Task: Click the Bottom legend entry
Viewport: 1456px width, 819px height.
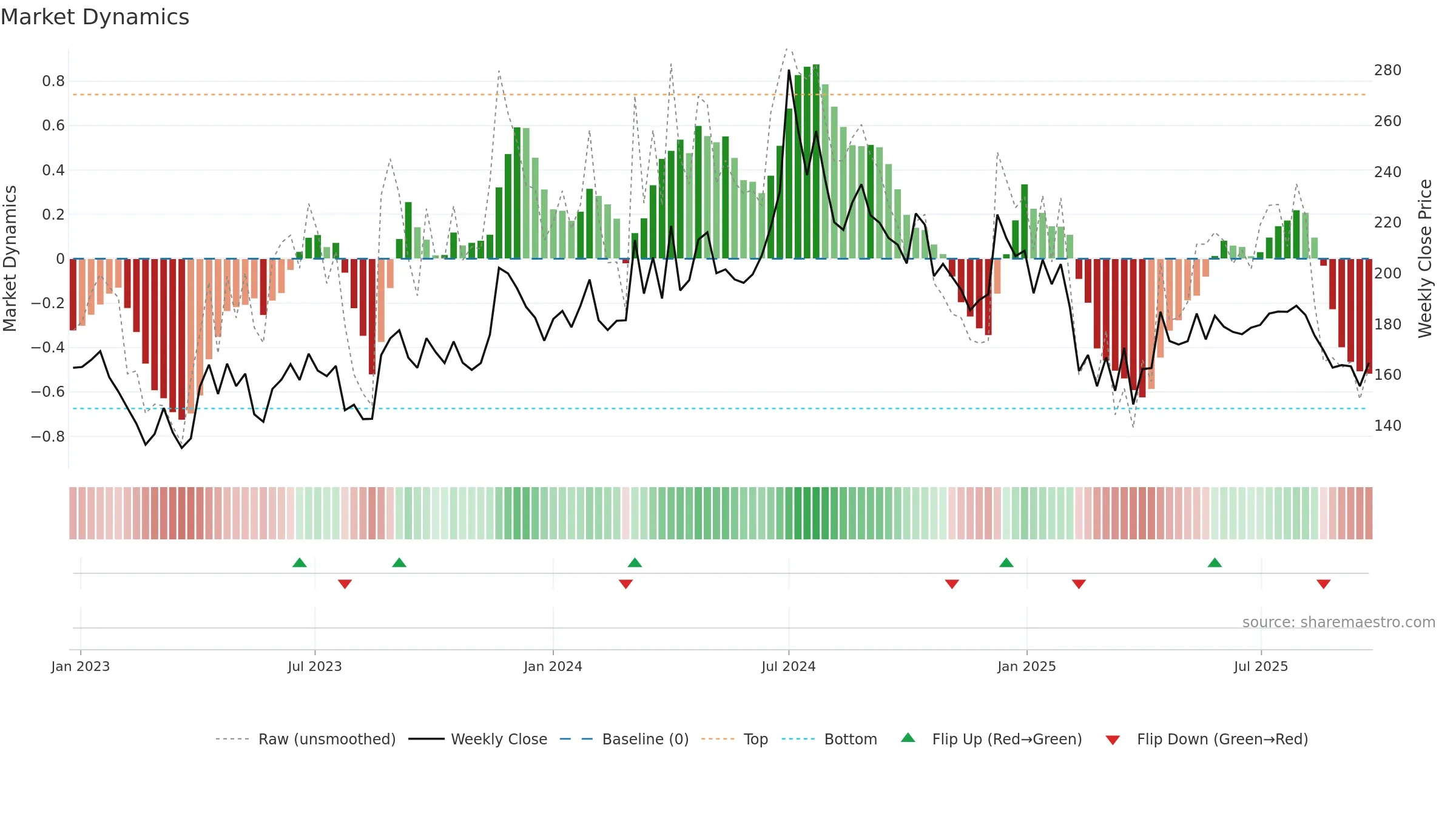Action: 829,739
